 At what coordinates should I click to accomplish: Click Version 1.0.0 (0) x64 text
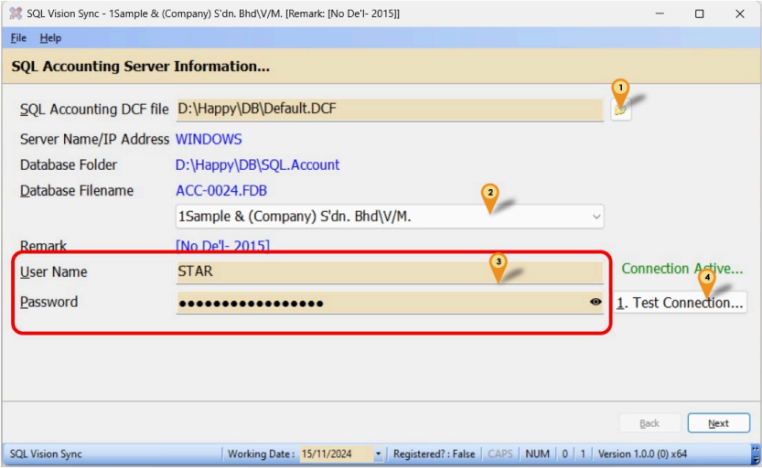click(642, 454)
